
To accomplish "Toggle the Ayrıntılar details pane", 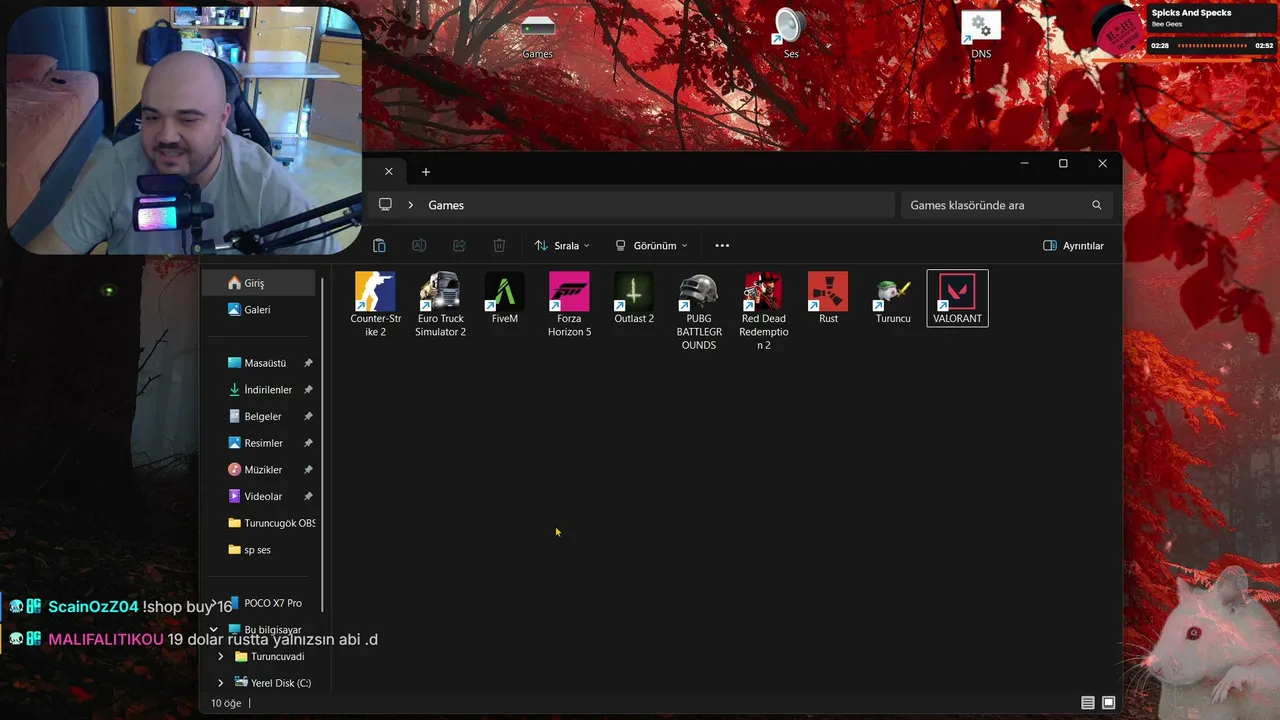I will pos(1073,245).
